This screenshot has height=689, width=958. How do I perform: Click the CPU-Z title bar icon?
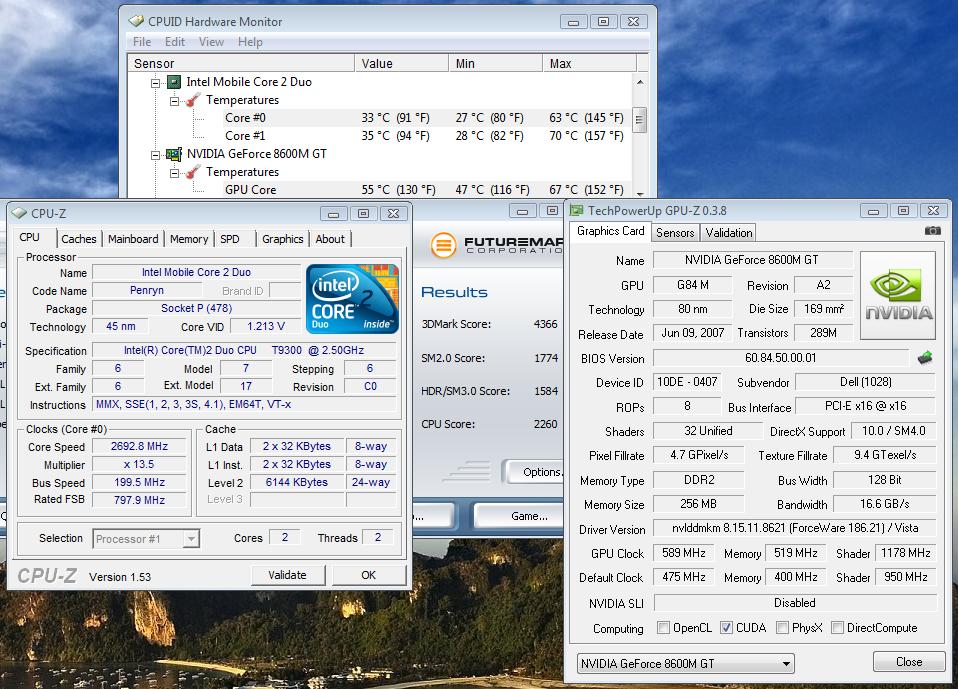20,213
